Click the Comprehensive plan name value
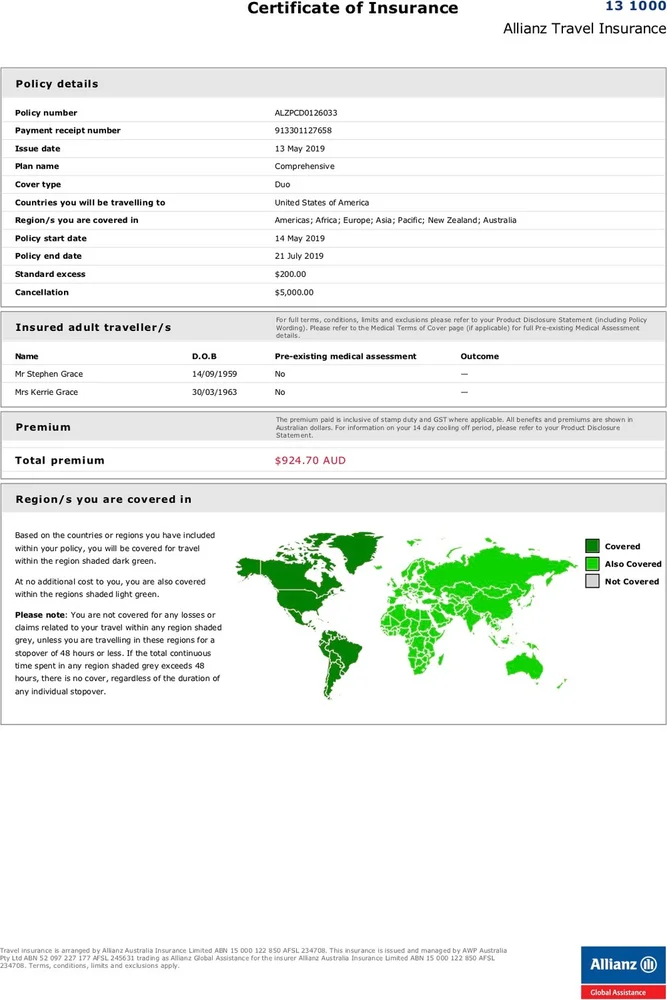The width and height of the screenshot is (667, 1000). pyautogui.click(x=304, y=167)
